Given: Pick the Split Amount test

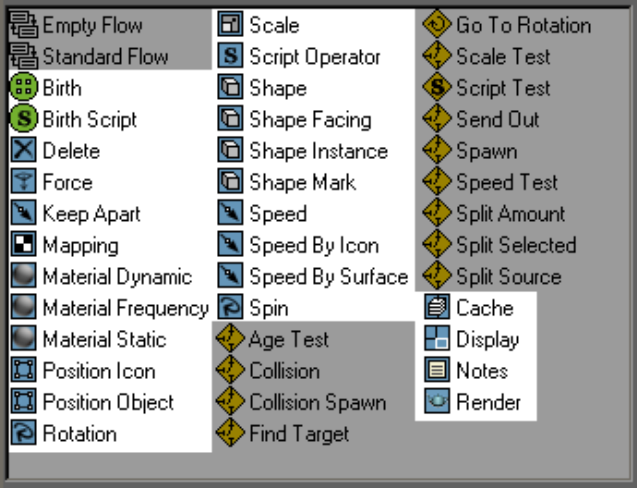Looking at the screenshot, I should pyautogui.click(x=510, y=214).
